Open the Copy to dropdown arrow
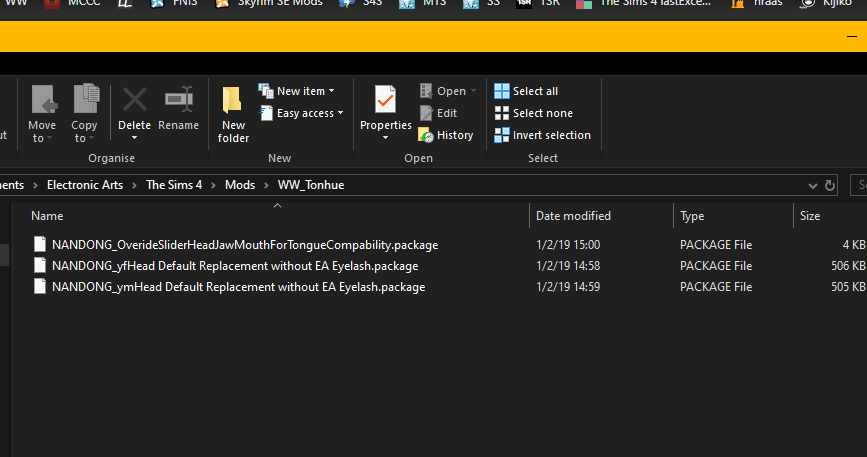Screen dimensions: 867x457 (x=92, y=138)
